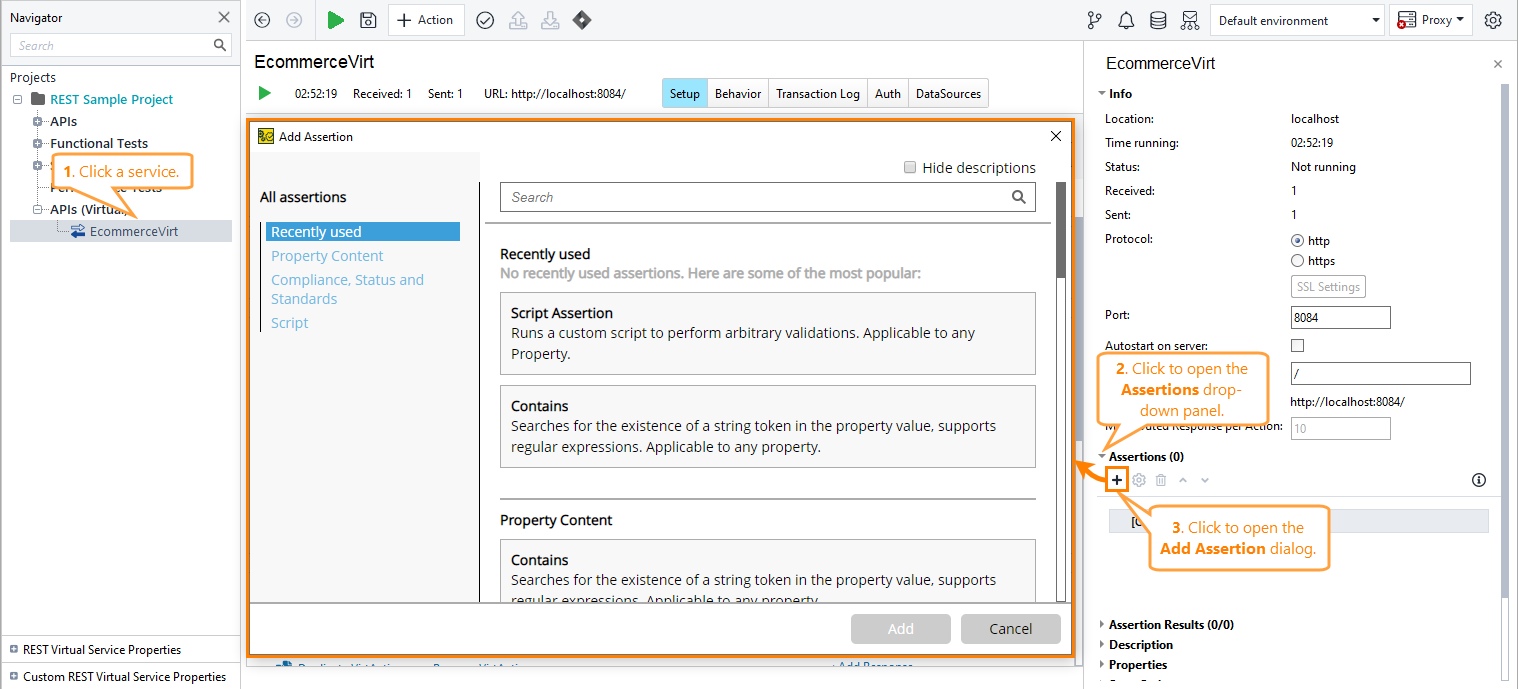Open the Behavior tab
The height and width of the screenshot is (689, 1518).
[738, 93]
